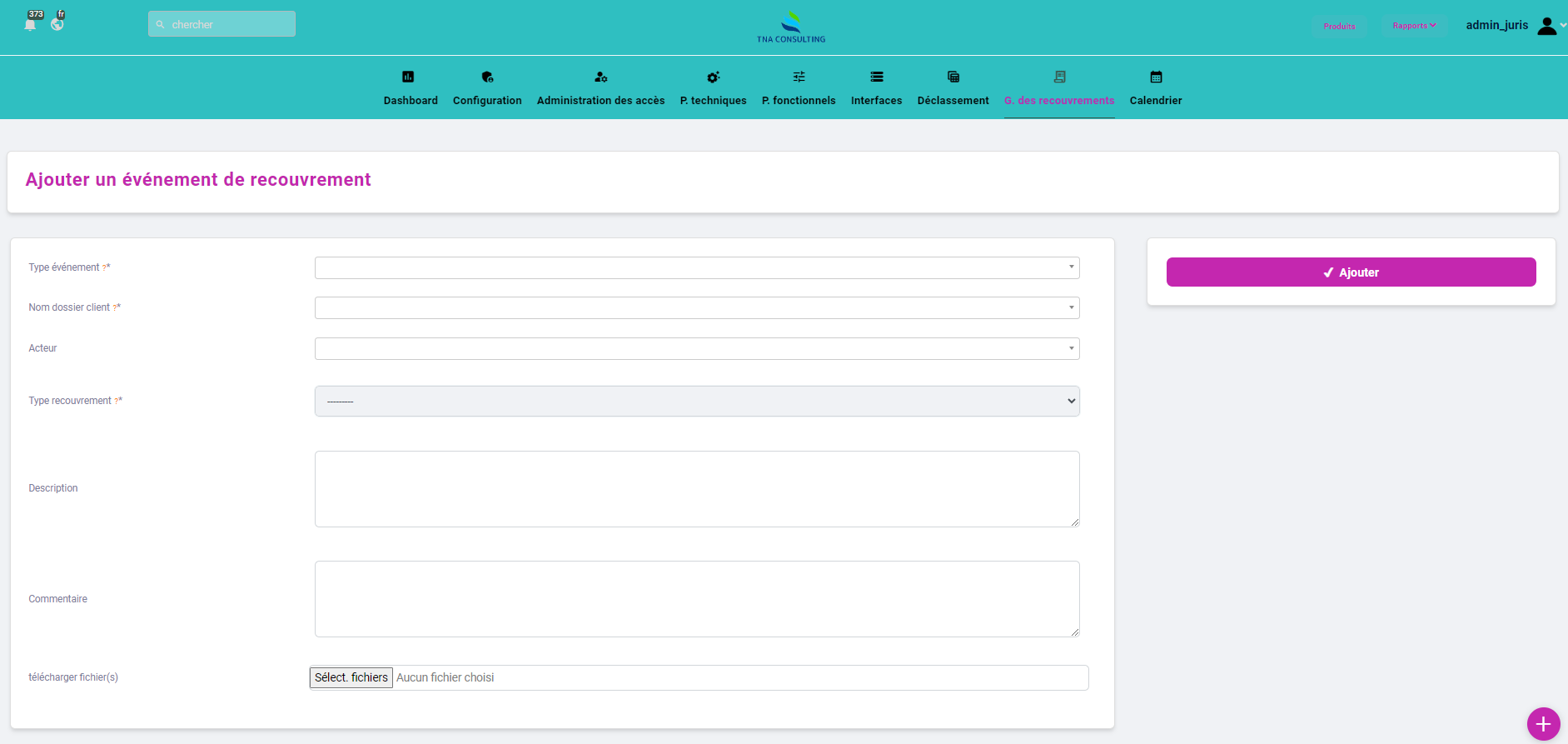Image resolution: width=1568 pixels, height=744 pixels.
Task: Click the P. techniques gear icon
Action: click(x=713, y=77)
